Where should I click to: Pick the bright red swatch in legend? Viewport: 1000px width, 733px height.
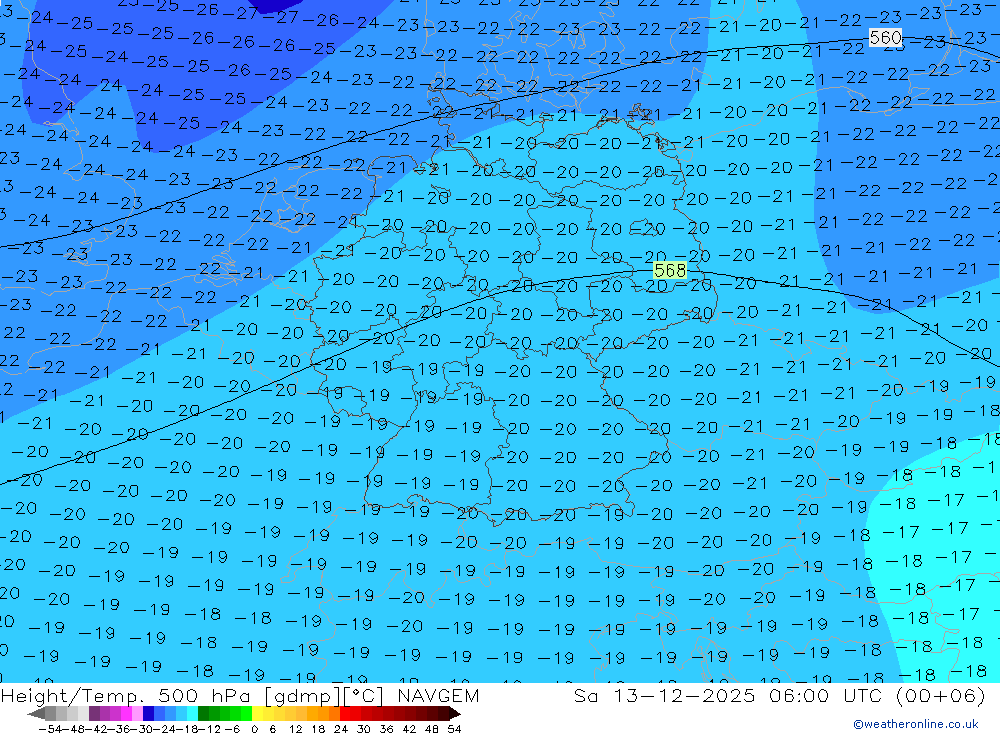(345, 713)
